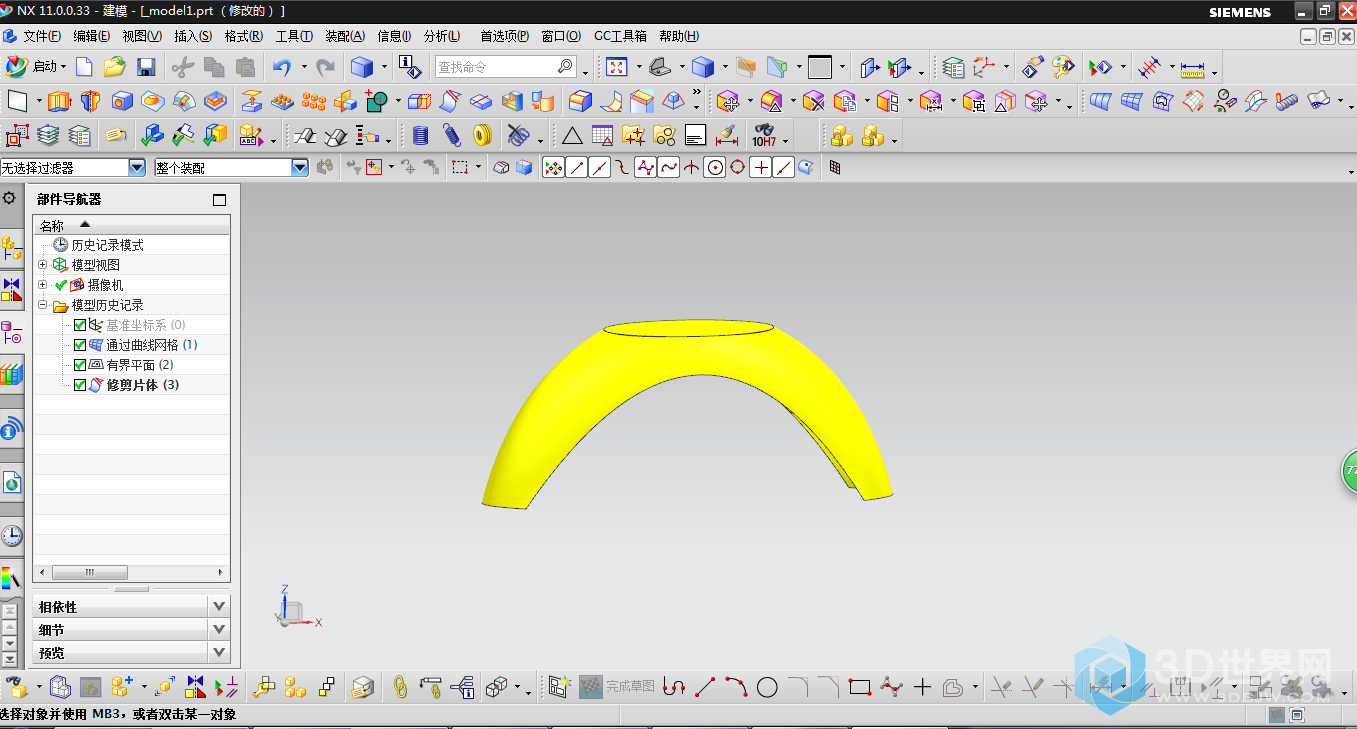Open the 整个装配 selection scope dropdown
The width and height of the screenshot is (1357, 729).
click(300, 168)
